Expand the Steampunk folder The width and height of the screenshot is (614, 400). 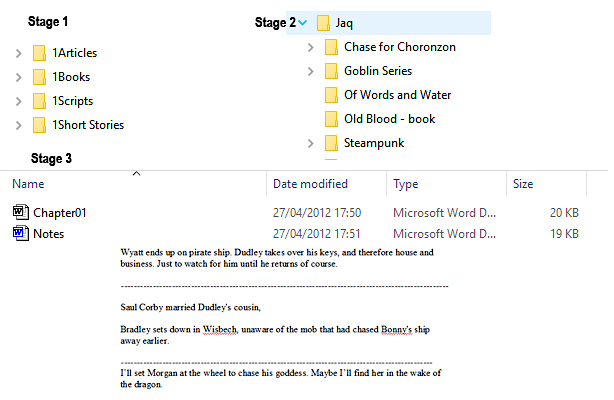click(311, 143)
